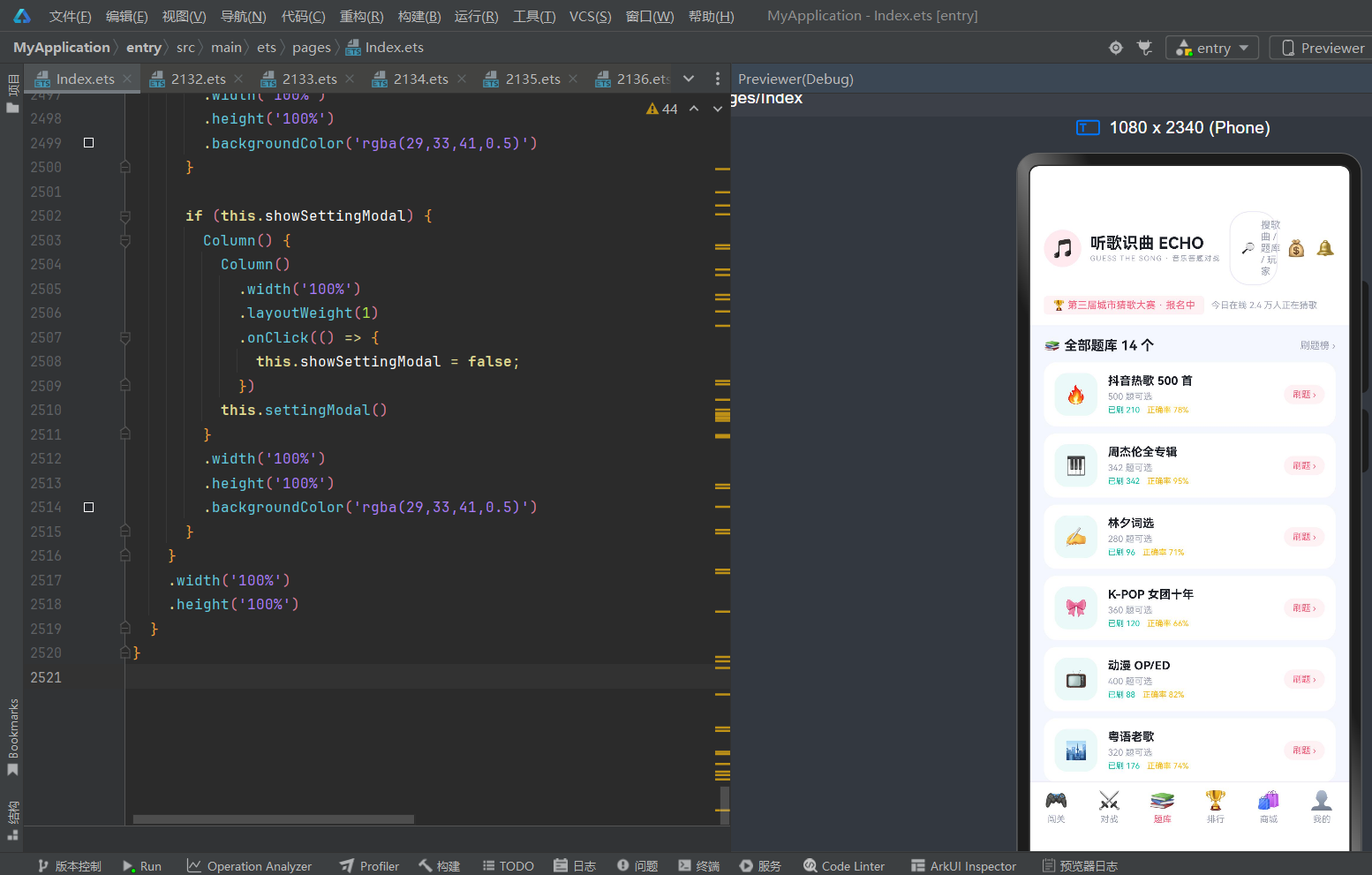This screenshot has width=1372, height=875.
Task: Go to next highlighted problem arrow
Action: [718, 109]
